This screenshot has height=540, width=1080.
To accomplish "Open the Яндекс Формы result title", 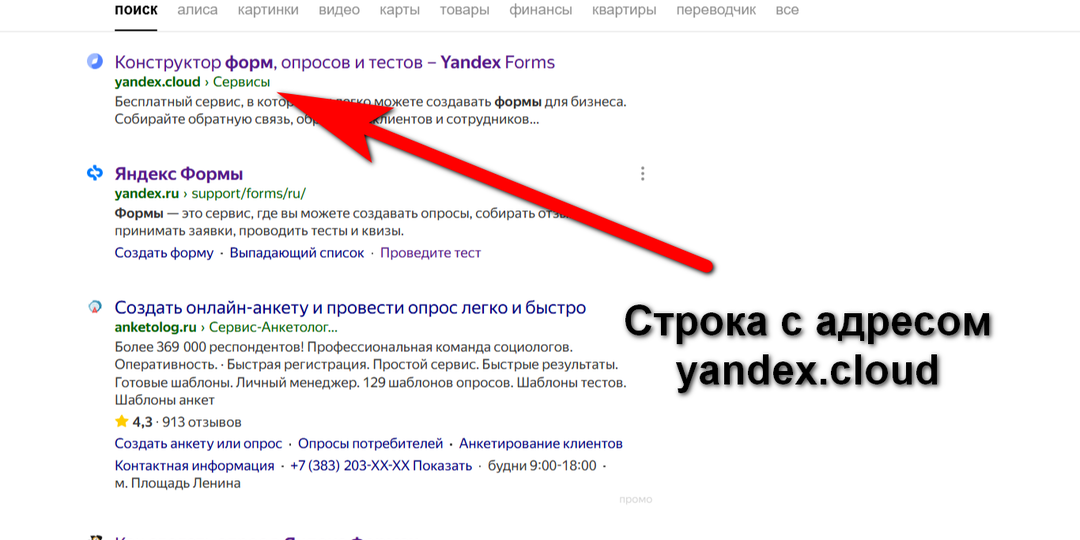I will (x=178, y=174).
